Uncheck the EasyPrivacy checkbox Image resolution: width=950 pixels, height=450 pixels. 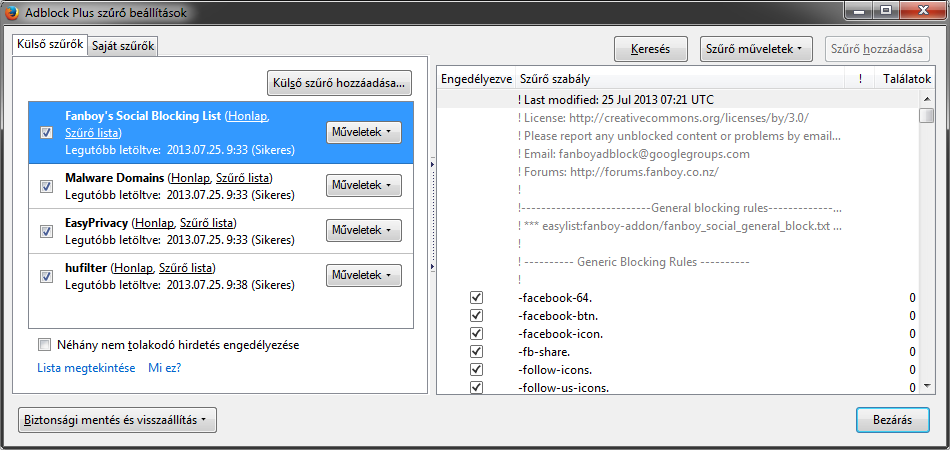coord(46,231)
